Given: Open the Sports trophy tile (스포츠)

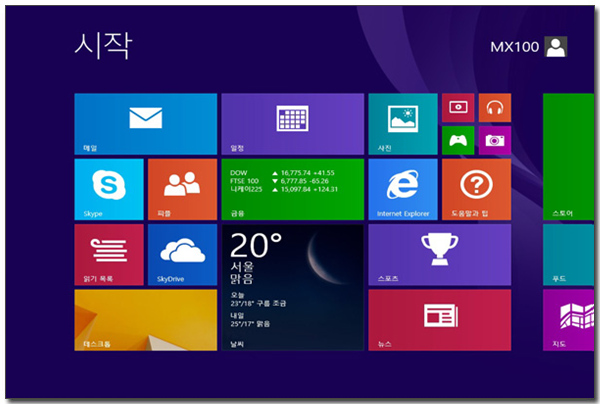Looking at the screenshot, I should click(440, 255).
